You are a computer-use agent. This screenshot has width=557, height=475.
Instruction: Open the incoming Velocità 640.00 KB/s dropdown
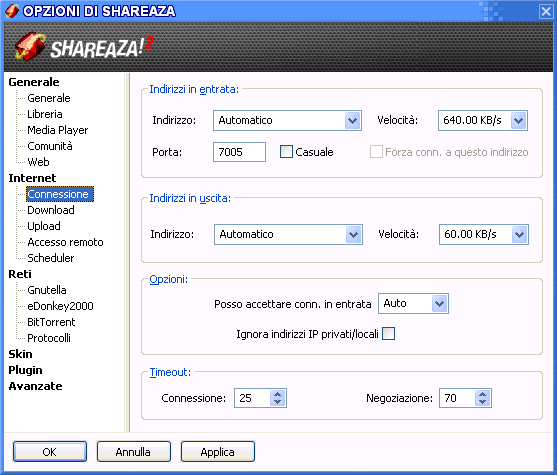click(518, 120)
